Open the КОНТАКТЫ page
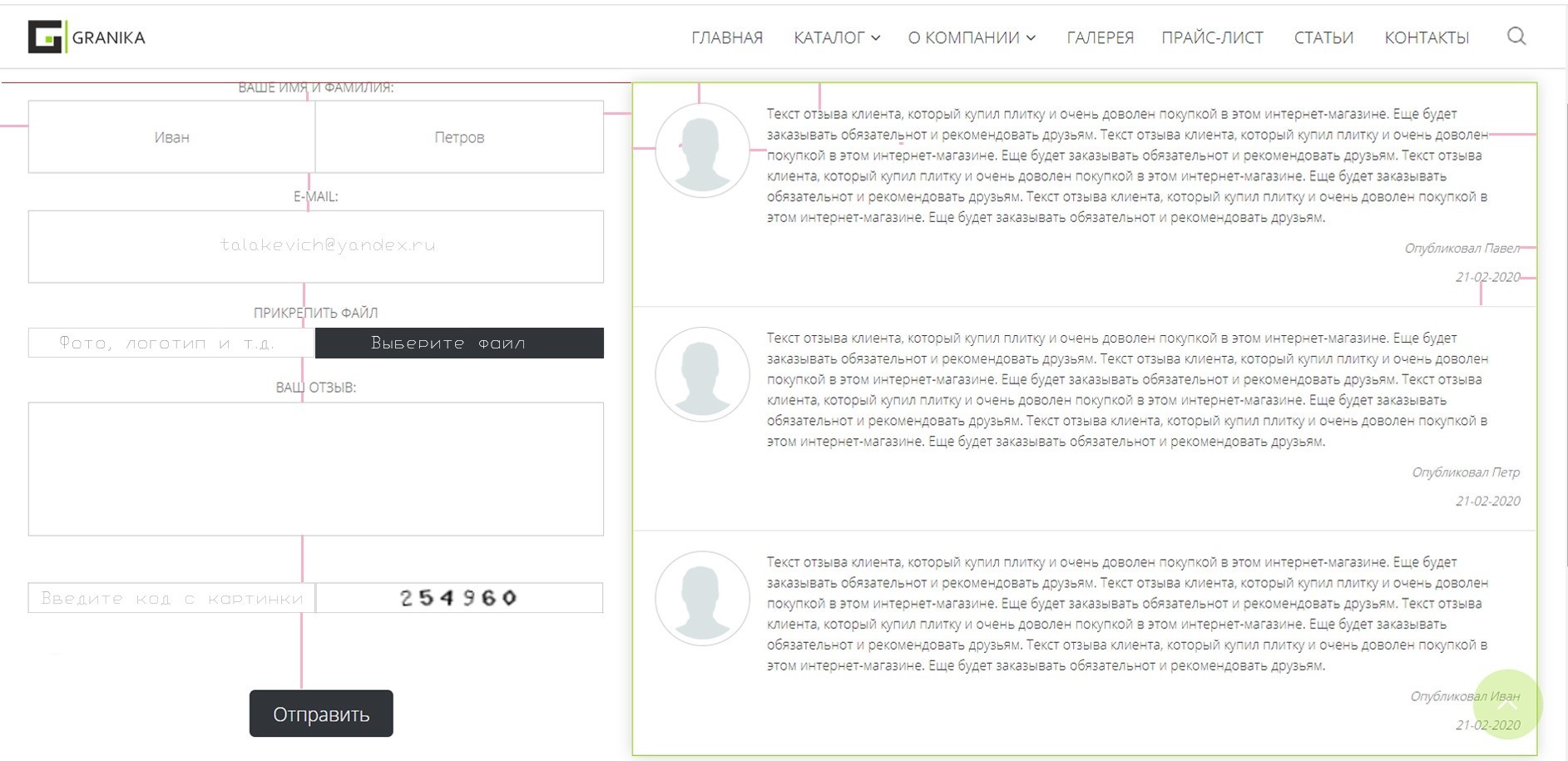Viewport: 1568px width, 761px height. [x=1426, y=37]
